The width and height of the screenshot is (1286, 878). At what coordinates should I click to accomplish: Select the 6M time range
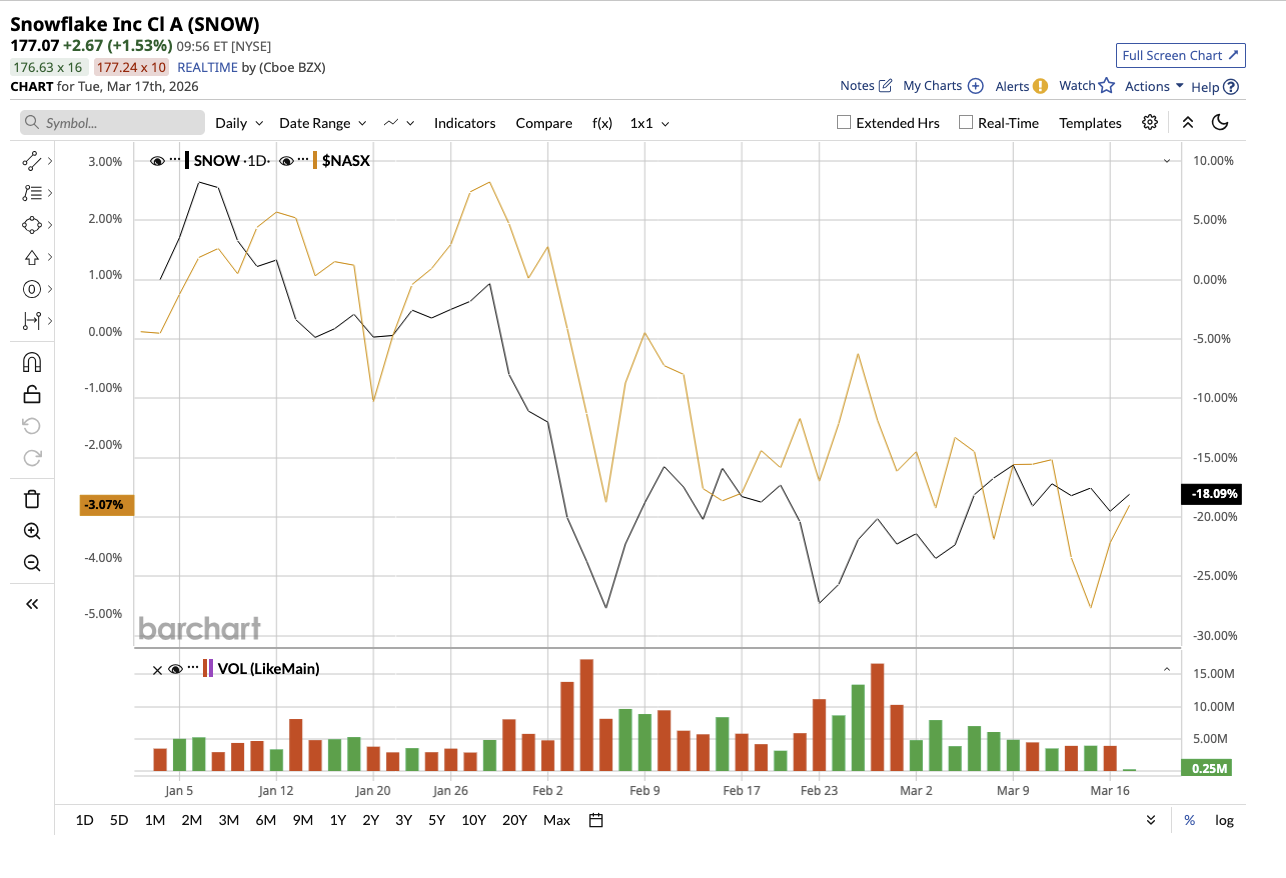point(265,820)
